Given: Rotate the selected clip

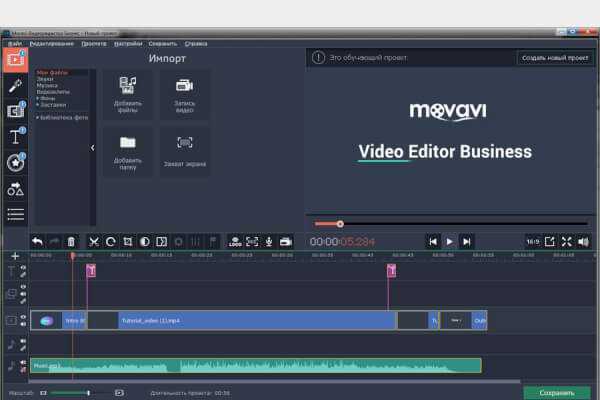Looking at the screenshot, I should coord(111,242).
